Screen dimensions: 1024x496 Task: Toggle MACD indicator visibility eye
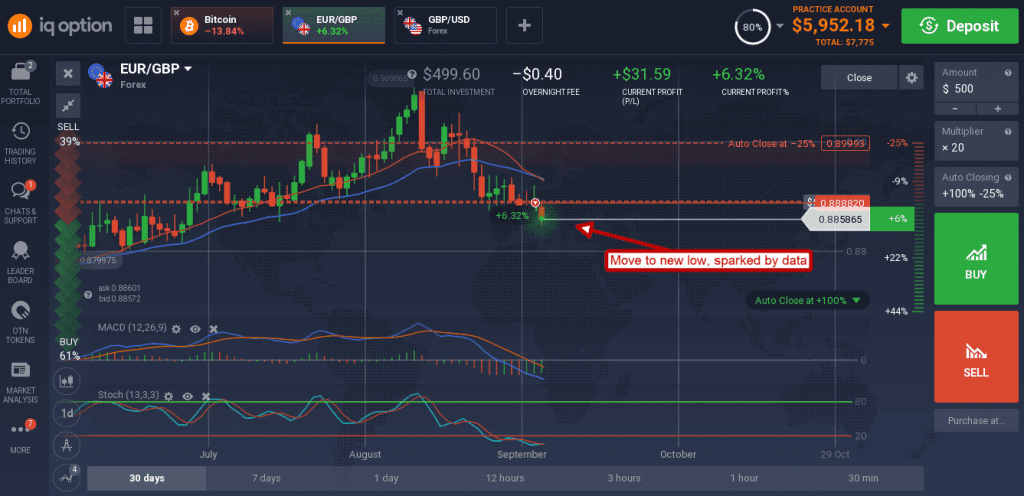point(195,330)
